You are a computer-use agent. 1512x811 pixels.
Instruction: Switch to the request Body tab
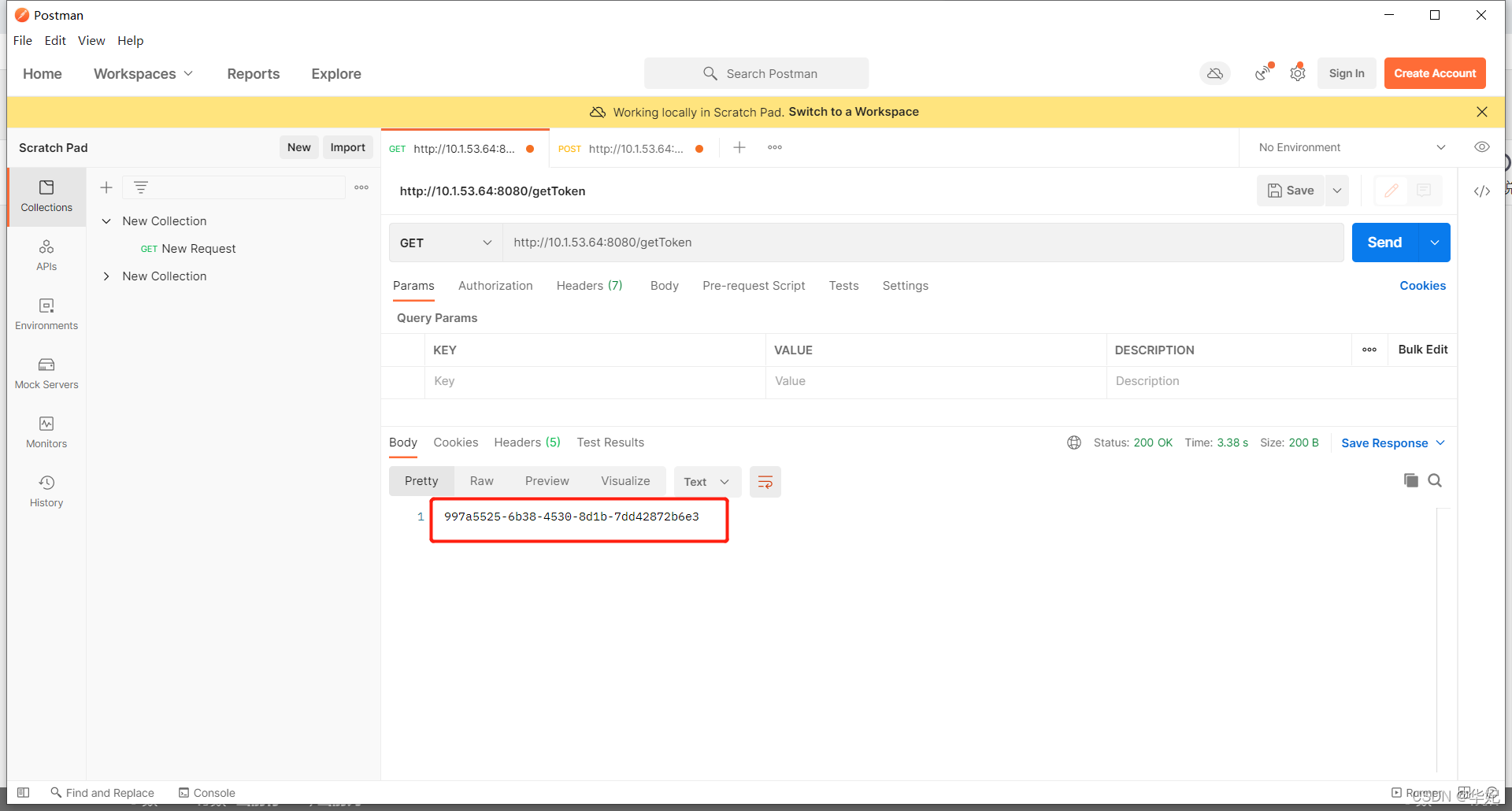click(665, 286)
